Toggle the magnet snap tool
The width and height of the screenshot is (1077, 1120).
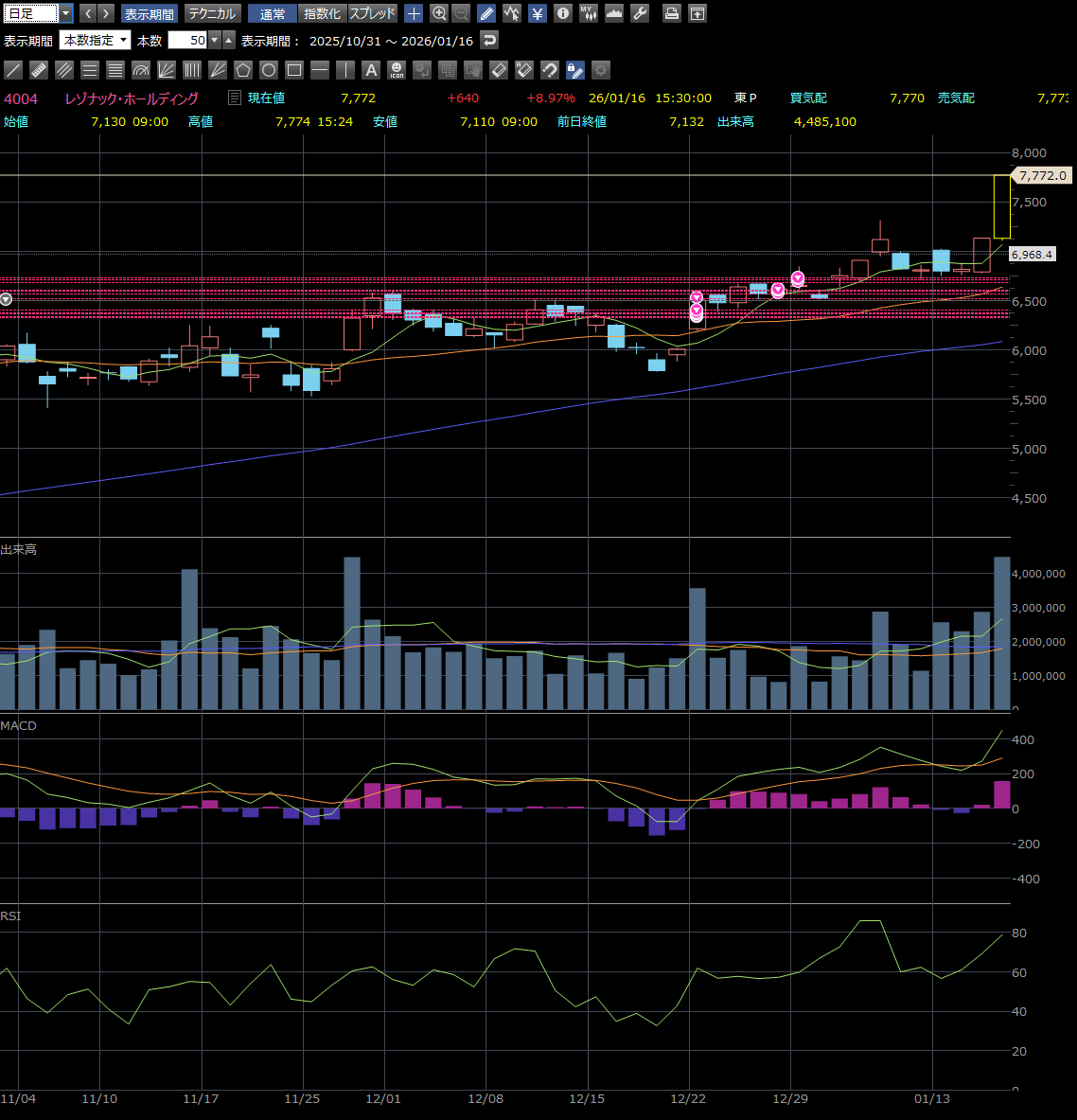(550, 69)
